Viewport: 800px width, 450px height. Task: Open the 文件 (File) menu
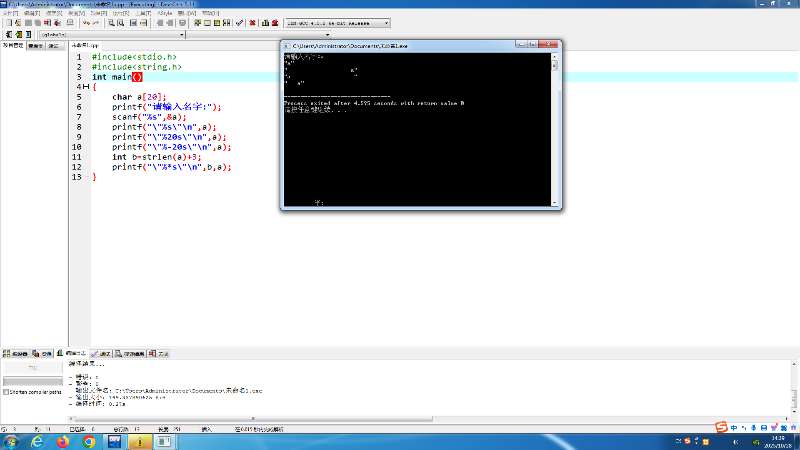coord(10,13)
